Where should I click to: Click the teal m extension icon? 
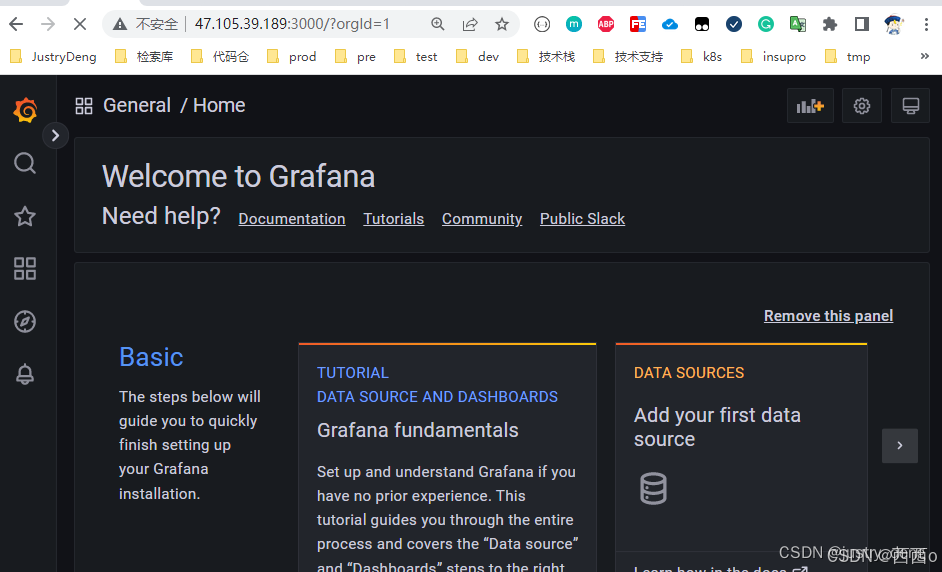click(x=574, y=24)
